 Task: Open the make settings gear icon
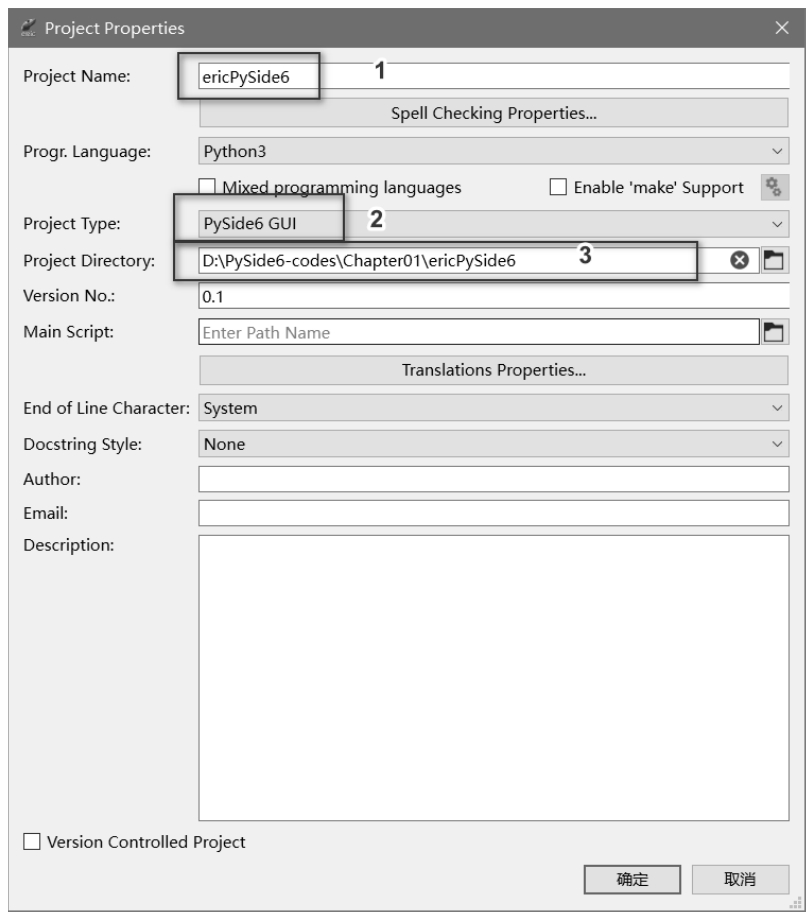[774, 187]
